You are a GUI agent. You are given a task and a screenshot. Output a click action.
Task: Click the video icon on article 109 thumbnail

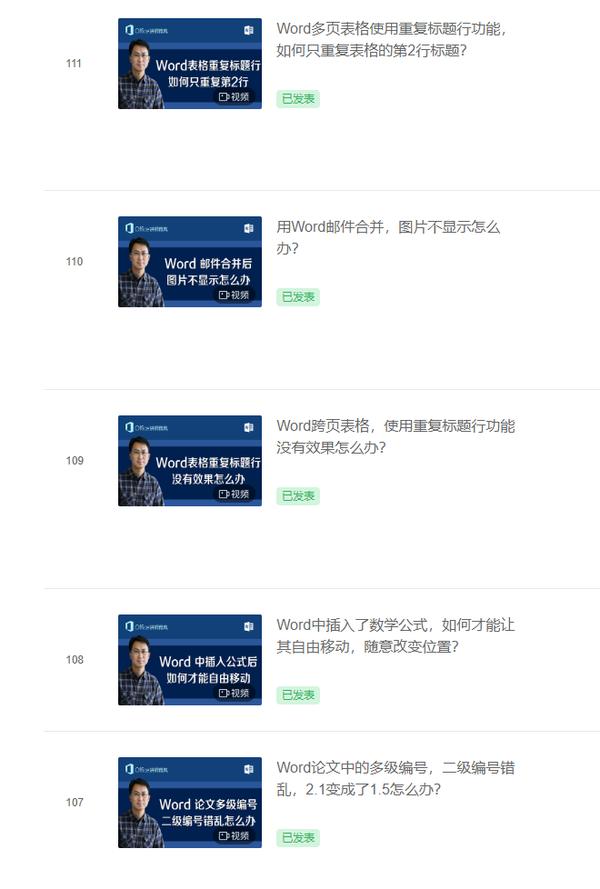(223, 494)
